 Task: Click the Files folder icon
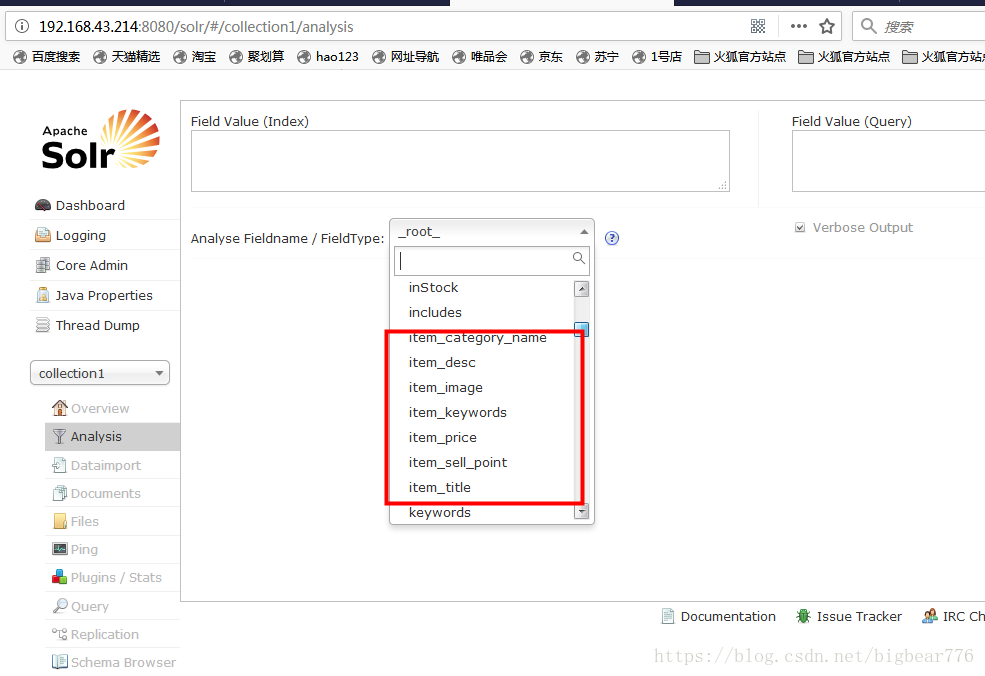60,521
